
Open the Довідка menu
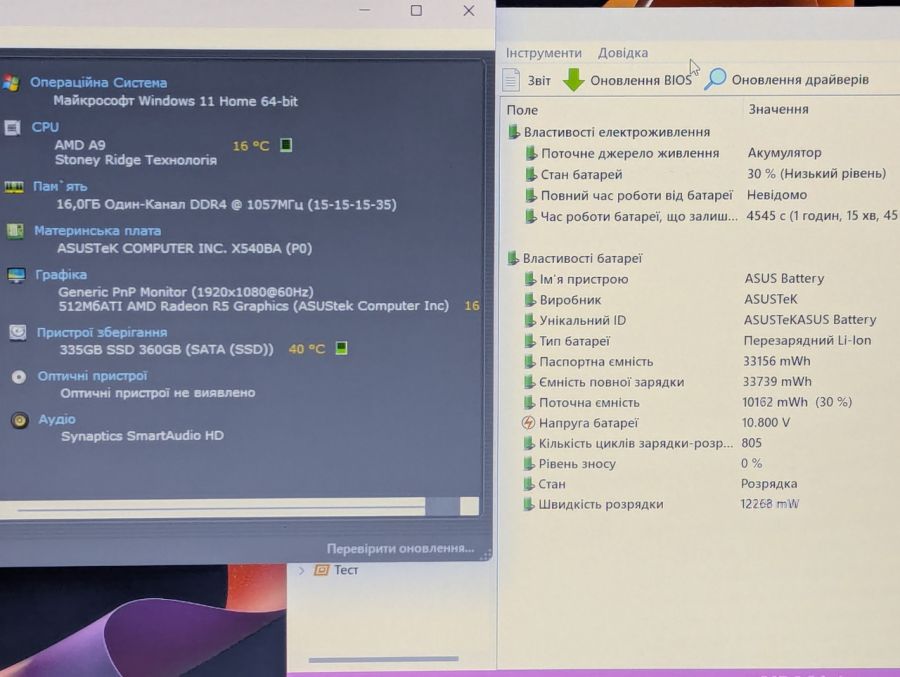point(623,53)
